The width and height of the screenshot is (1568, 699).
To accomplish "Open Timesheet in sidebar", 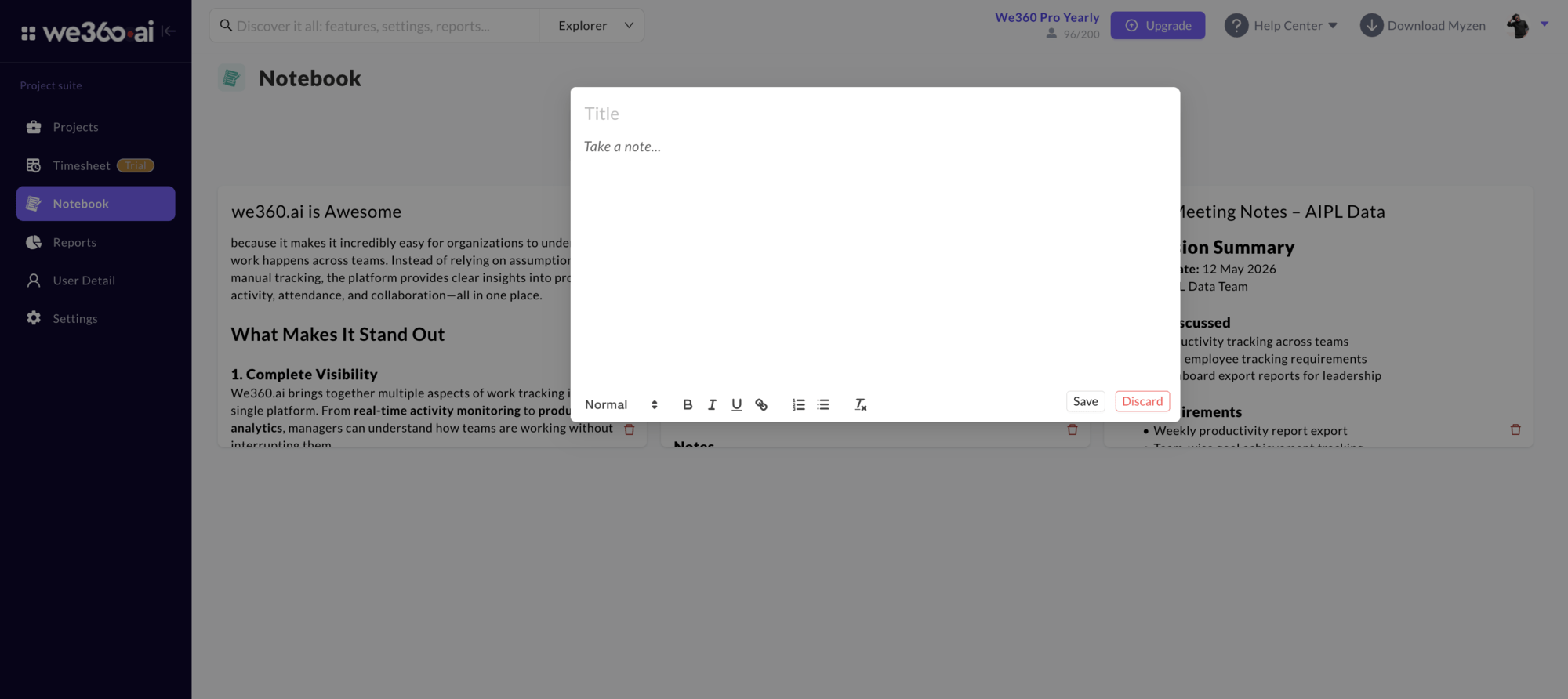I will tap(96, 165).
